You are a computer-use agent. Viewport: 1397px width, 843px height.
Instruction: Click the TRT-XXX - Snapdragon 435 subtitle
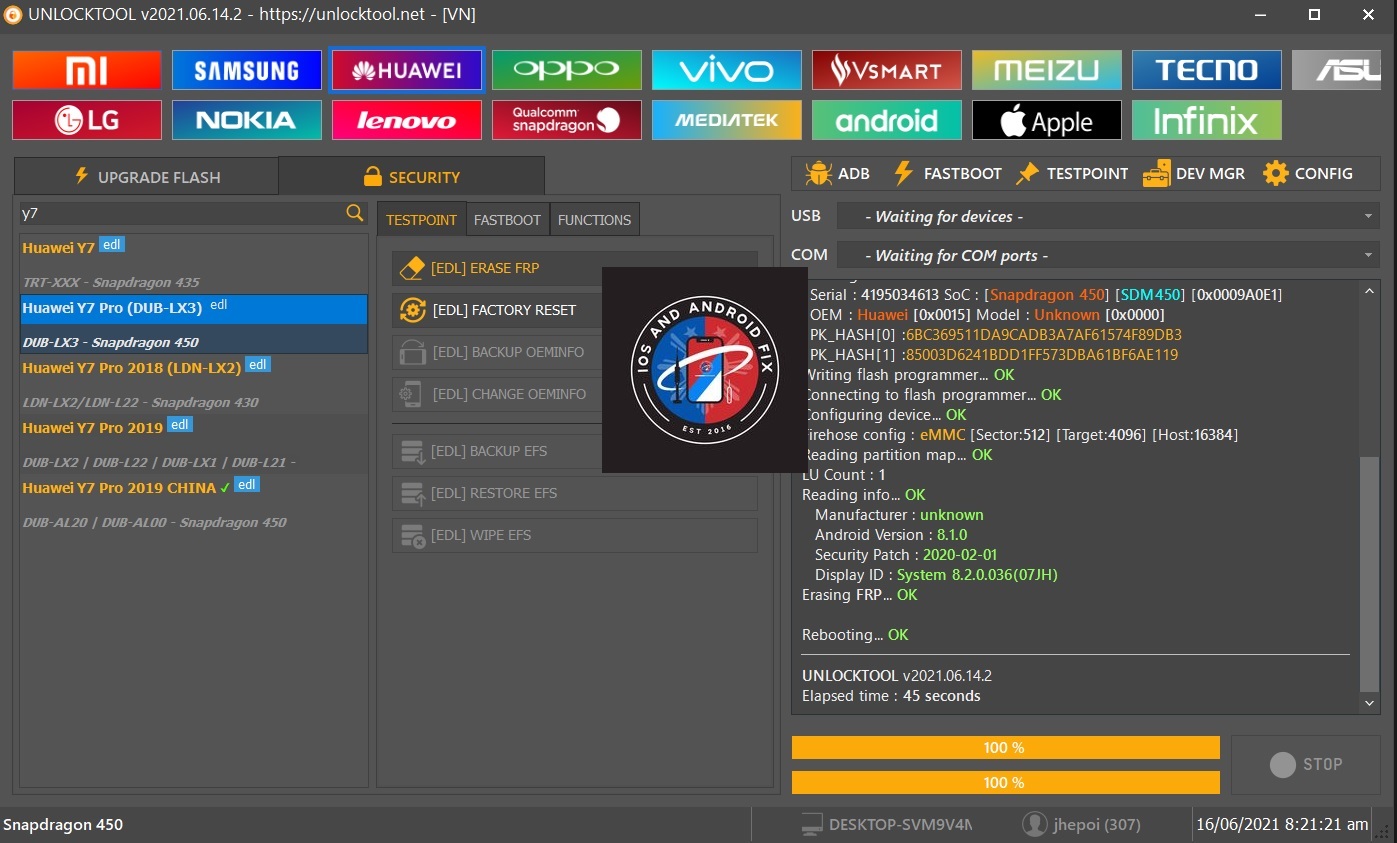111,282
